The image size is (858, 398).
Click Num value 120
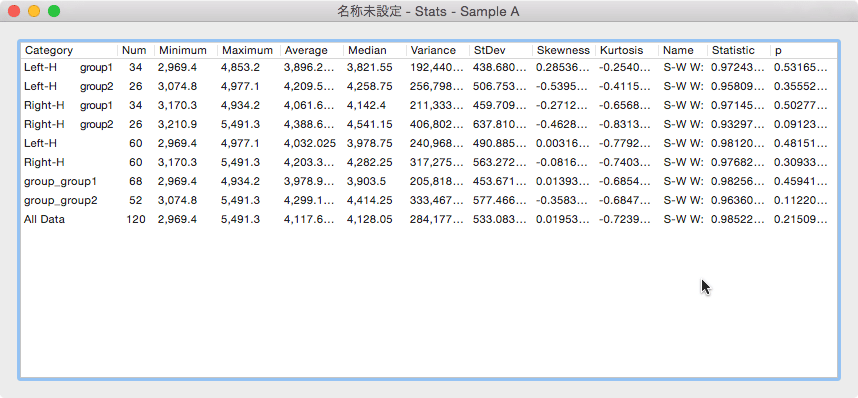coord(136,220)
